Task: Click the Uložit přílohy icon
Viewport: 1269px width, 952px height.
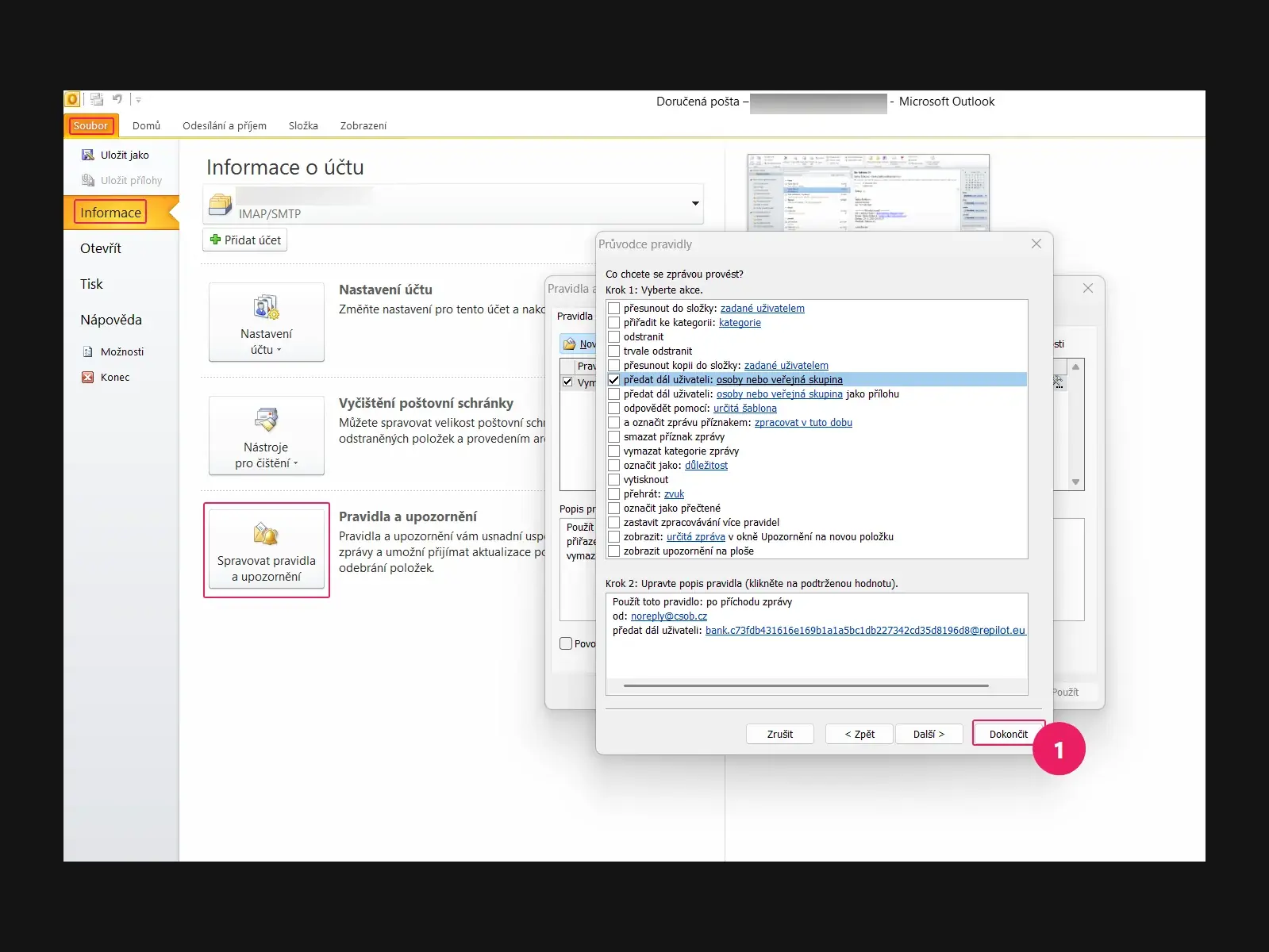Action: point(88,180)
